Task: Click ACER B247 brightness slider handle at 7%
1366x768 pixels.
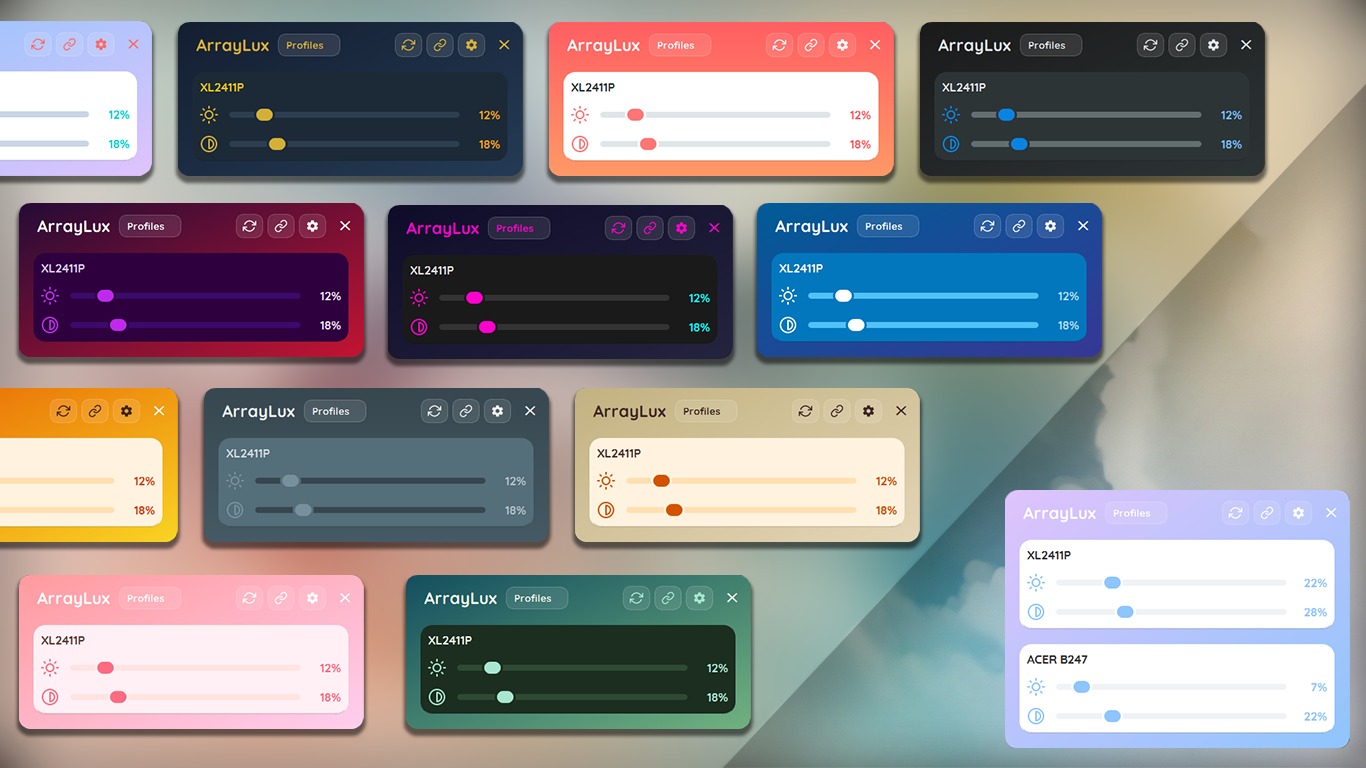Action: [1081, 687]
